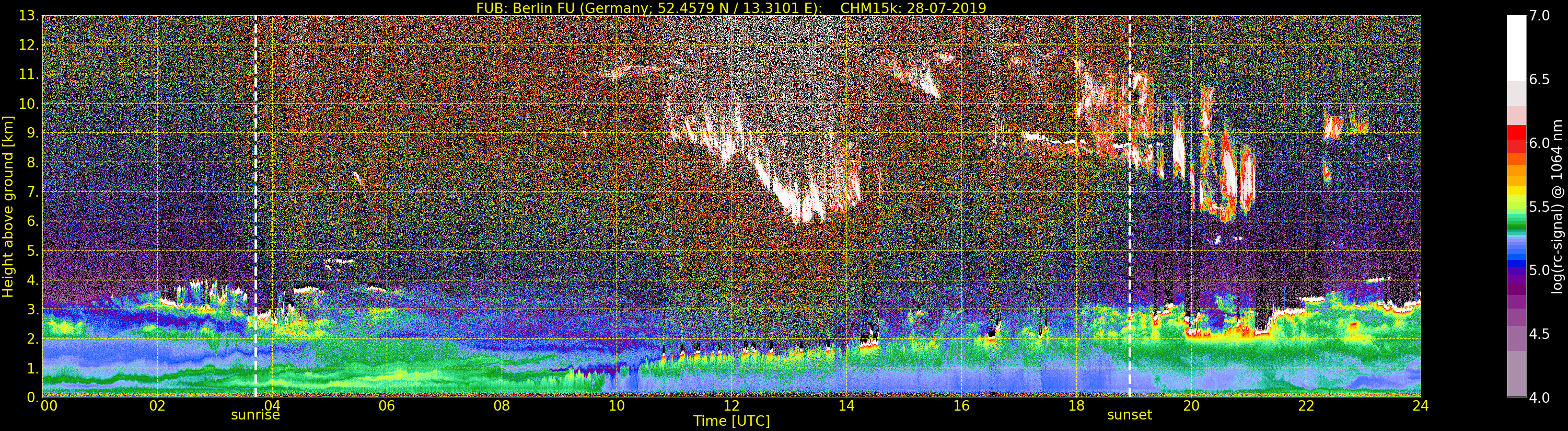Pick the white top section of the colorbar
Viewport: 1568px width, 431px height.
click(x=1516, y=48)
